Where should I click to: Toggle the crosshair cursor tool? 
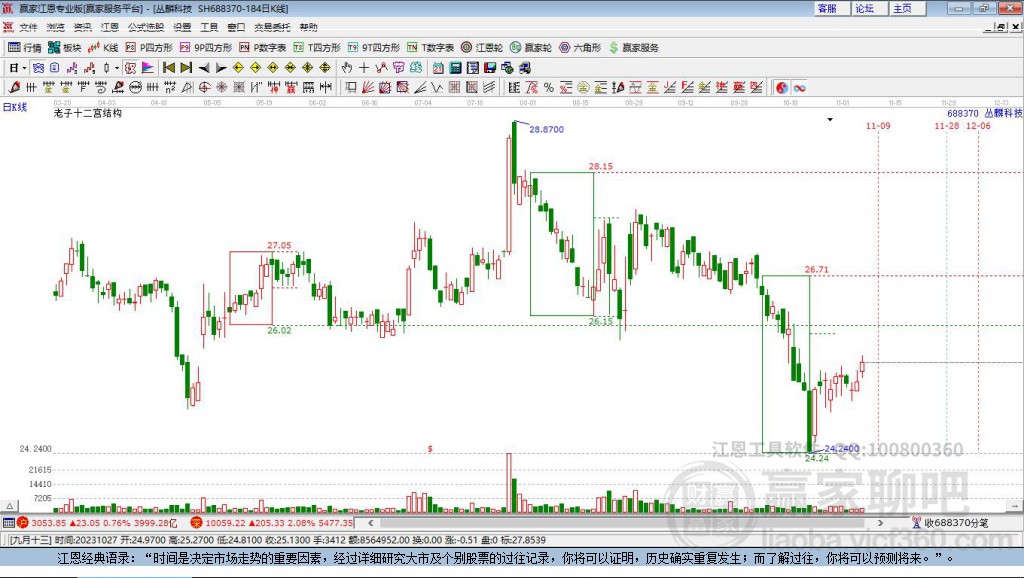(364, 68)
